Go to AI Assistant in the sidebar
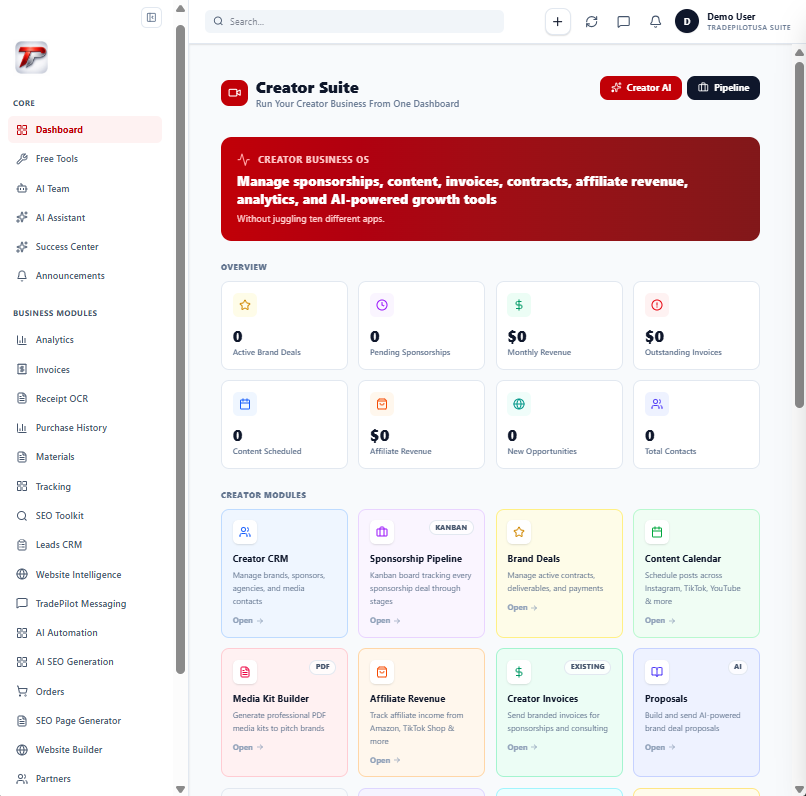The height and width of the screenshot is (796, 806). click(85, 218)
